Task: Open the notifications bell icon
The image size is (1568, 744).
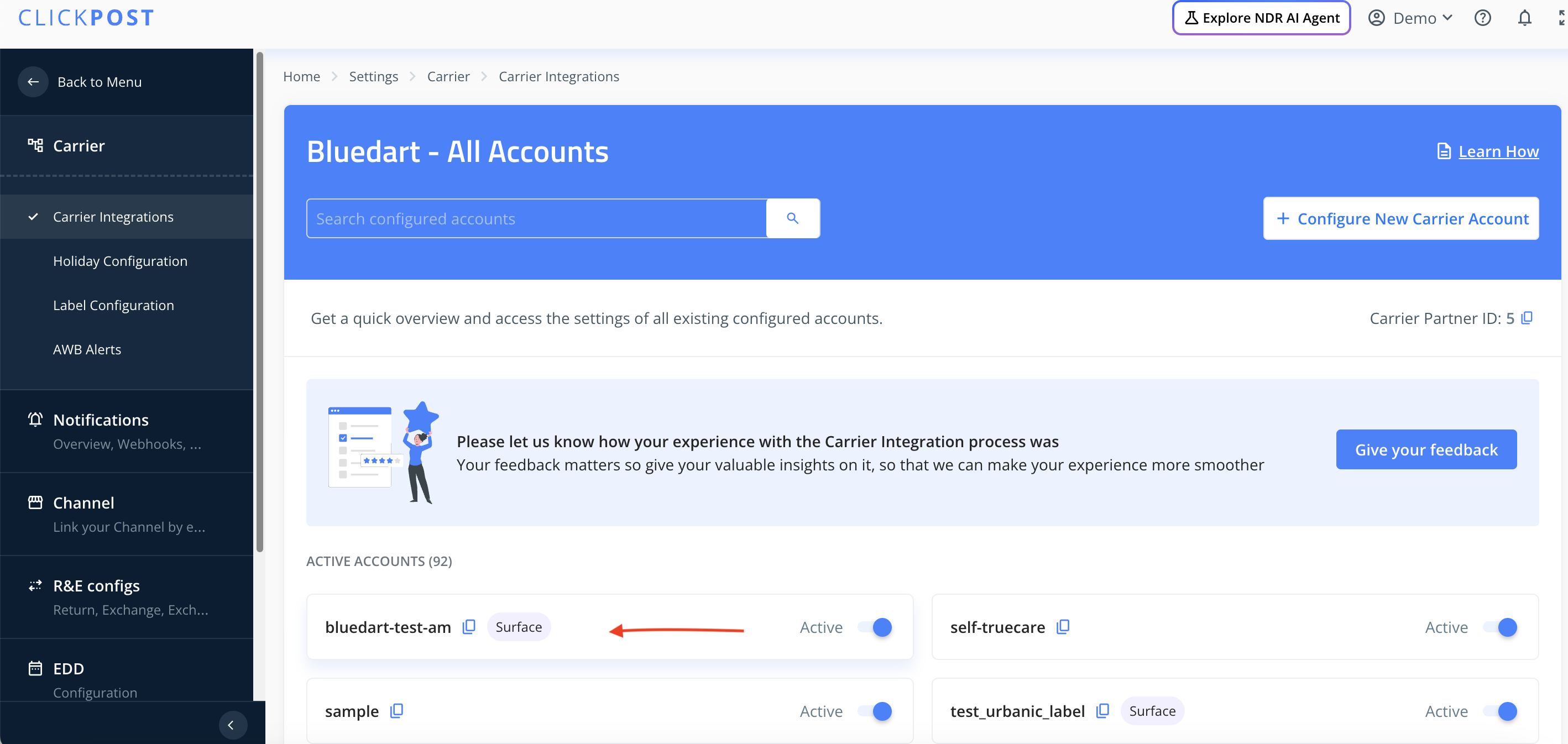Action: [x=1524, y=18]
